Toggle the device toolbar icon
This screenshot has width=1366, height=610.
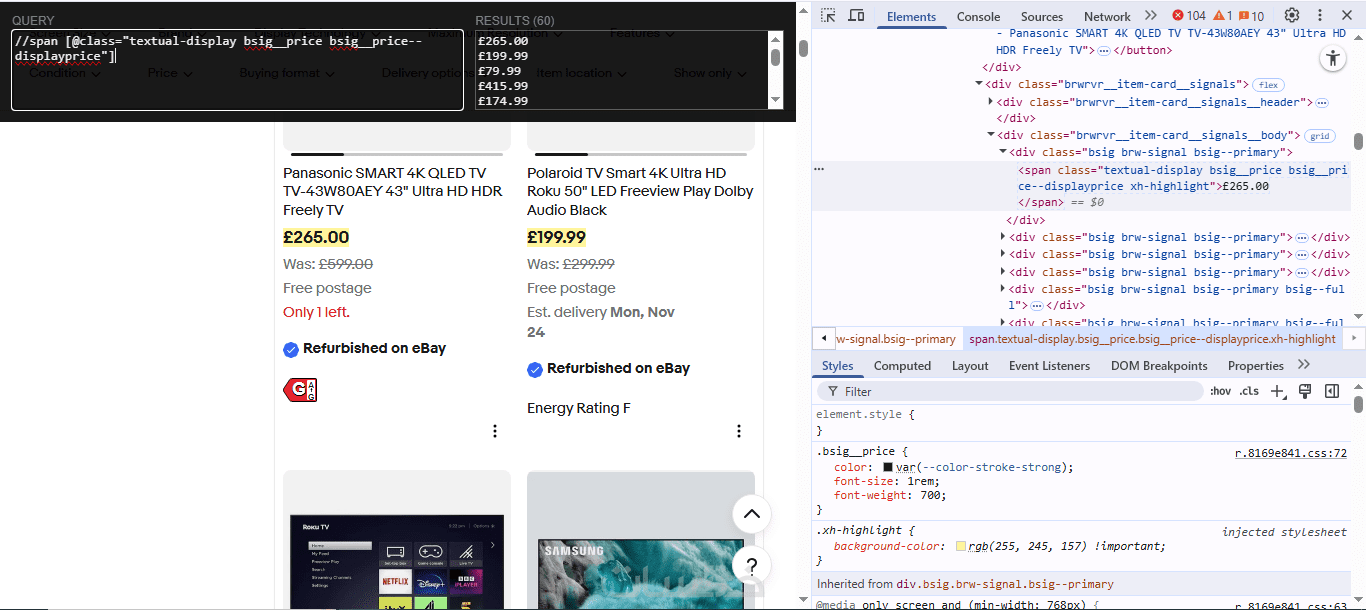856,16
